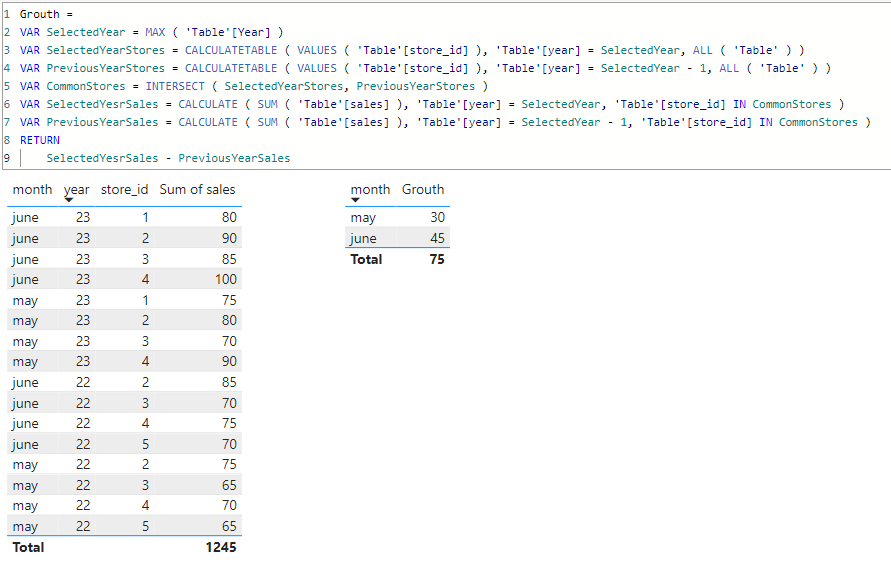
Task: Select the sales value 85 for june 23 store 3
Action: pos(229,259)
